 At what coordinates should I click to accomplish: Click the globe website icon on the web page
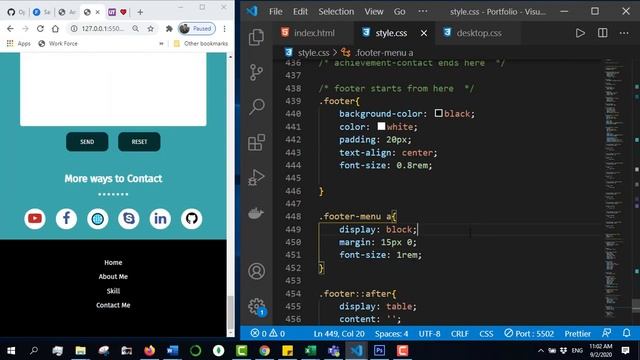tap(98, 219)
